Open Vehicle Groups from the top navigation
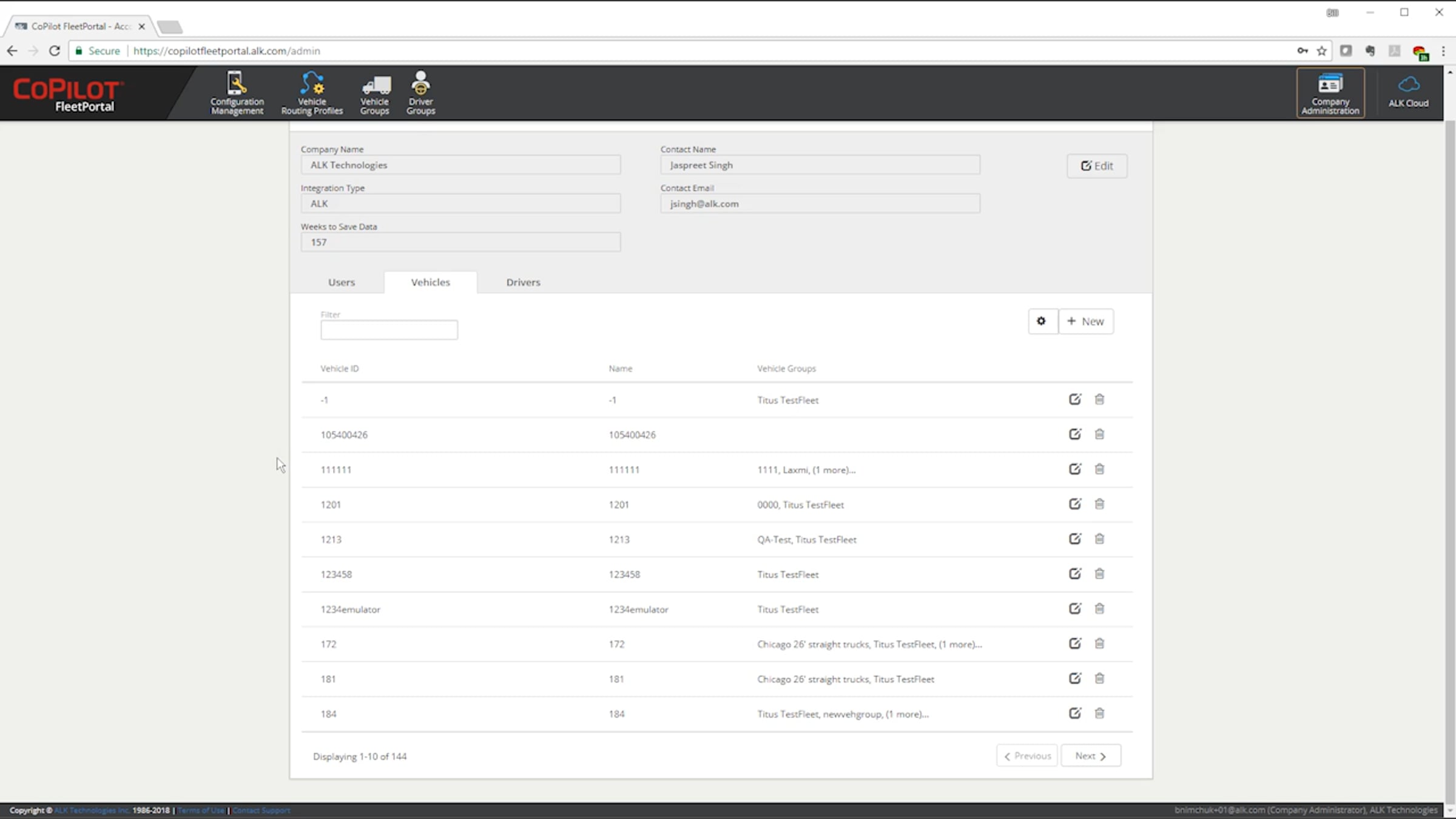 tap(374, 93)
